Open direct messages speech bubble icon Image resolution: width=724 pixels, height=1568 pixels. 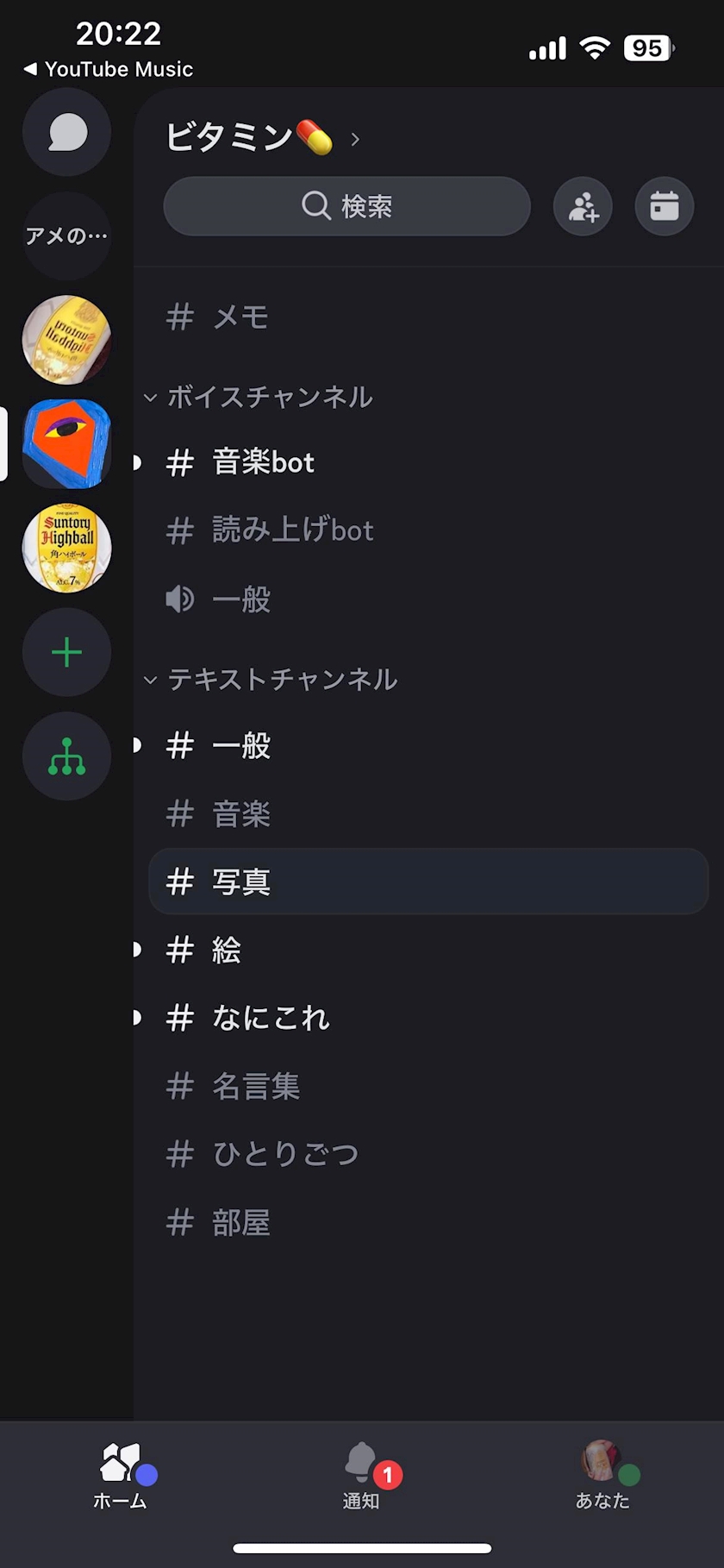coord(67,133)
